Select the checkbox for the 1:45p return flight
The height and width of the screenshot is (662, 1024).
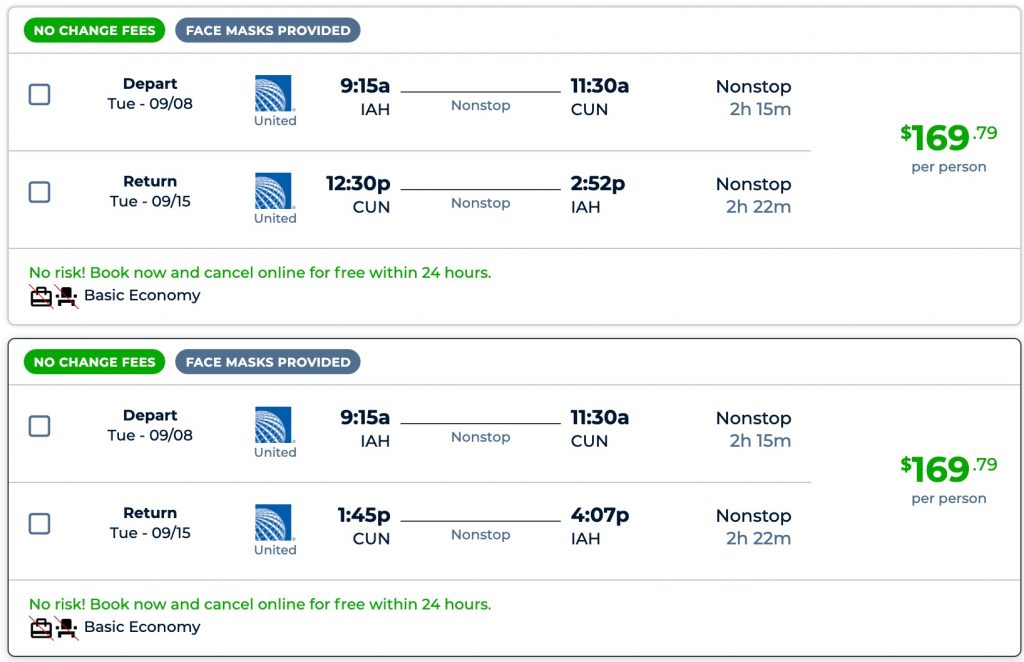tap(39, 524)
